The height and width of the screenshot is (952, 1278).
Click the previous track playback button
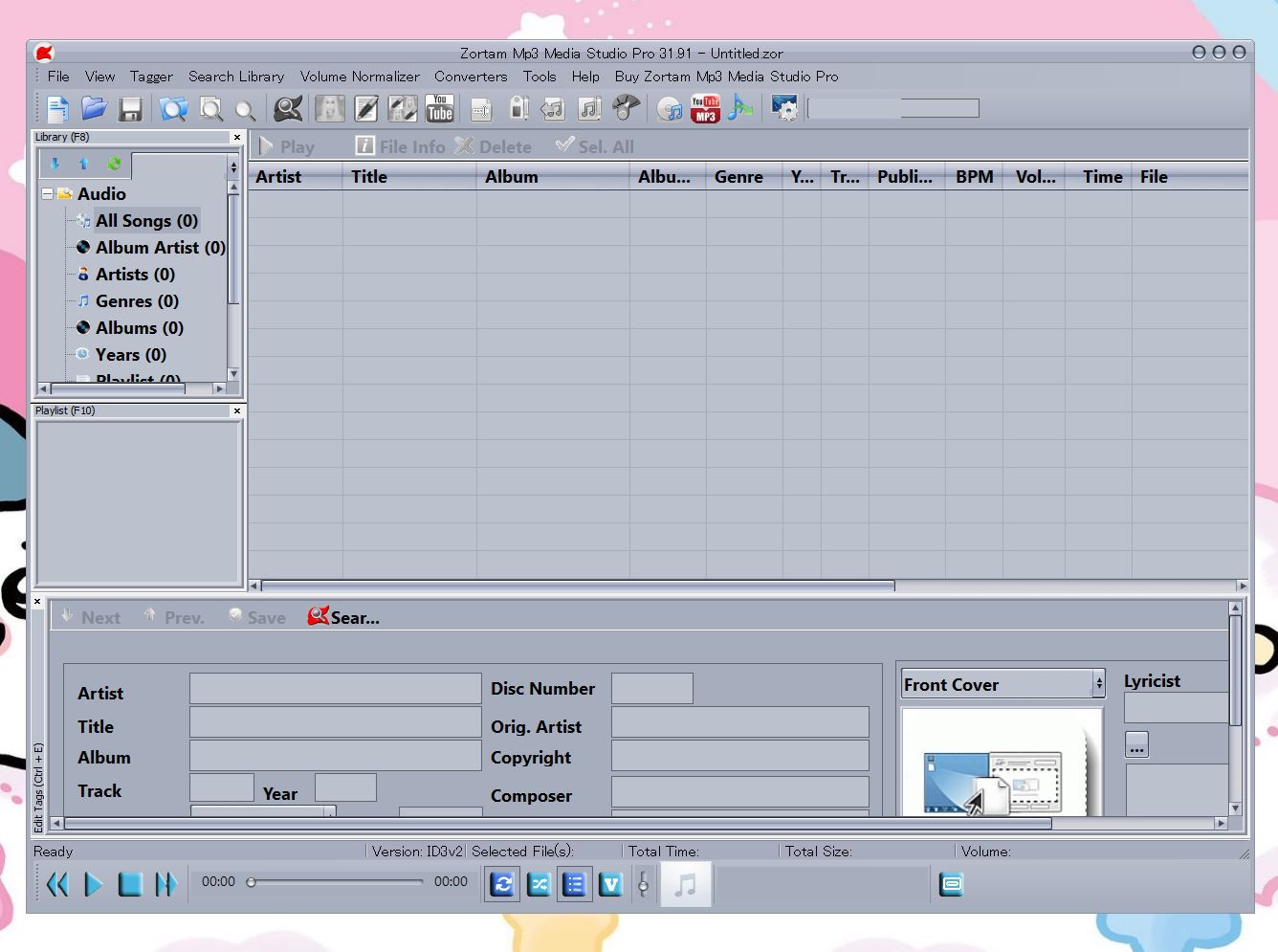pos(57,884)
